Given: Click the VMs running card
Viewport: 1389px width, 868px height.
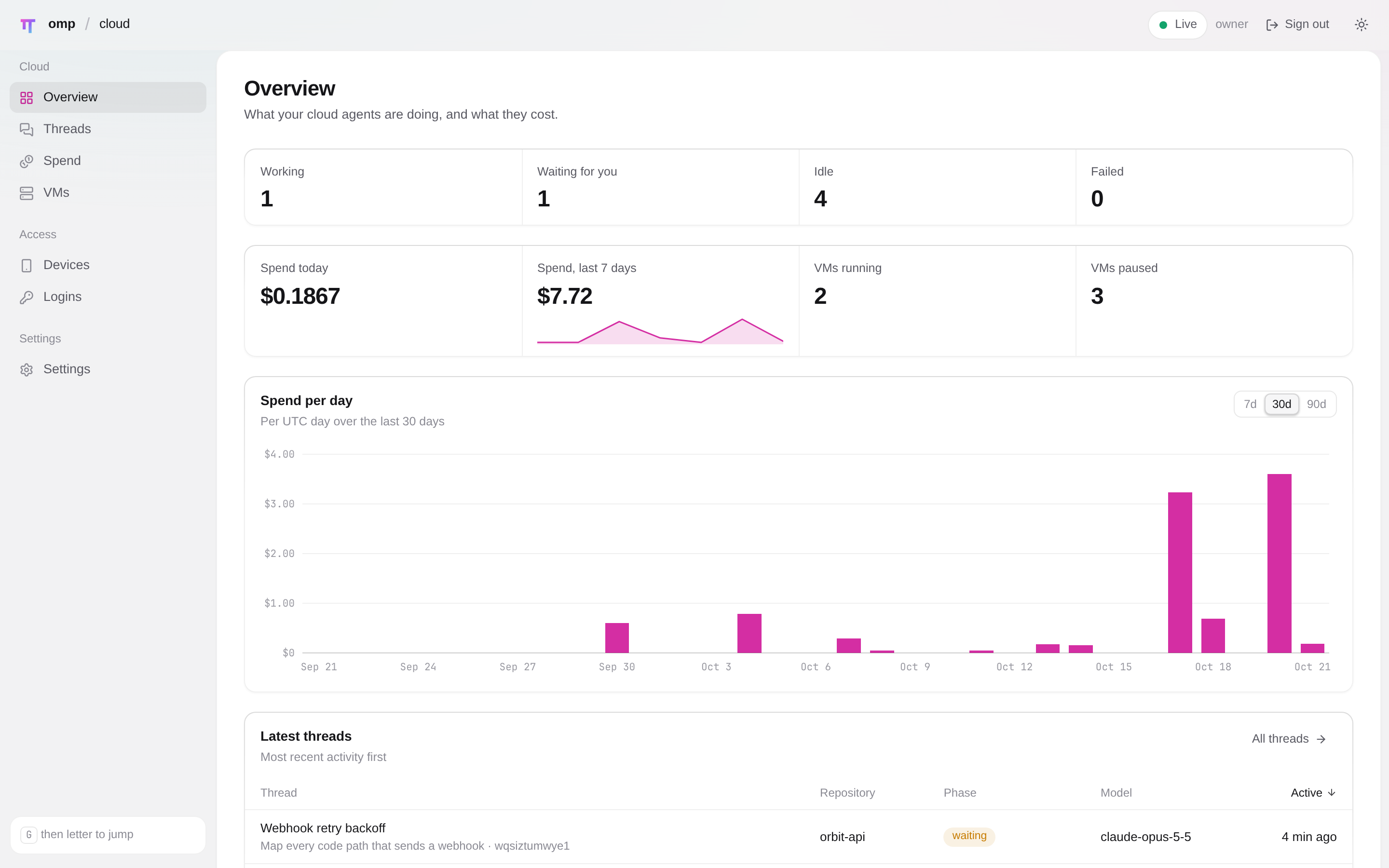Looking at the screenshot, I should coord(937,301).
